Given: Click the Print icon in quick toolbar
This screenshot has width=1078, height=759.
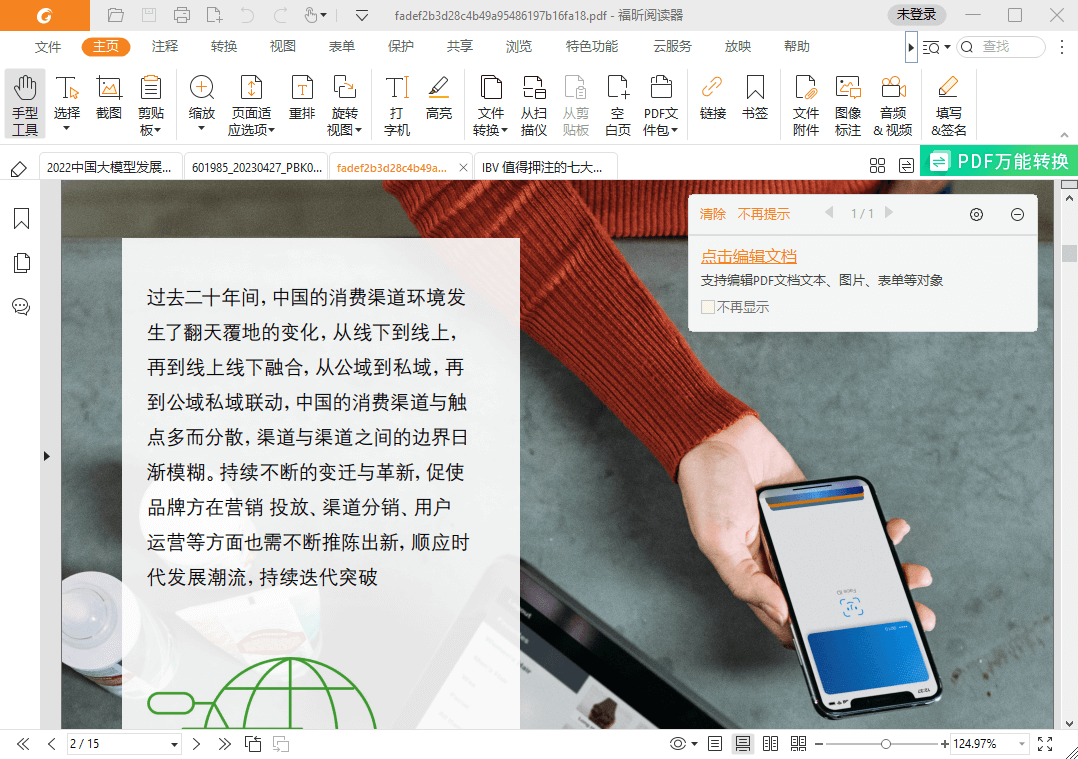Looking at the screenshot, I should click(182, 14).
